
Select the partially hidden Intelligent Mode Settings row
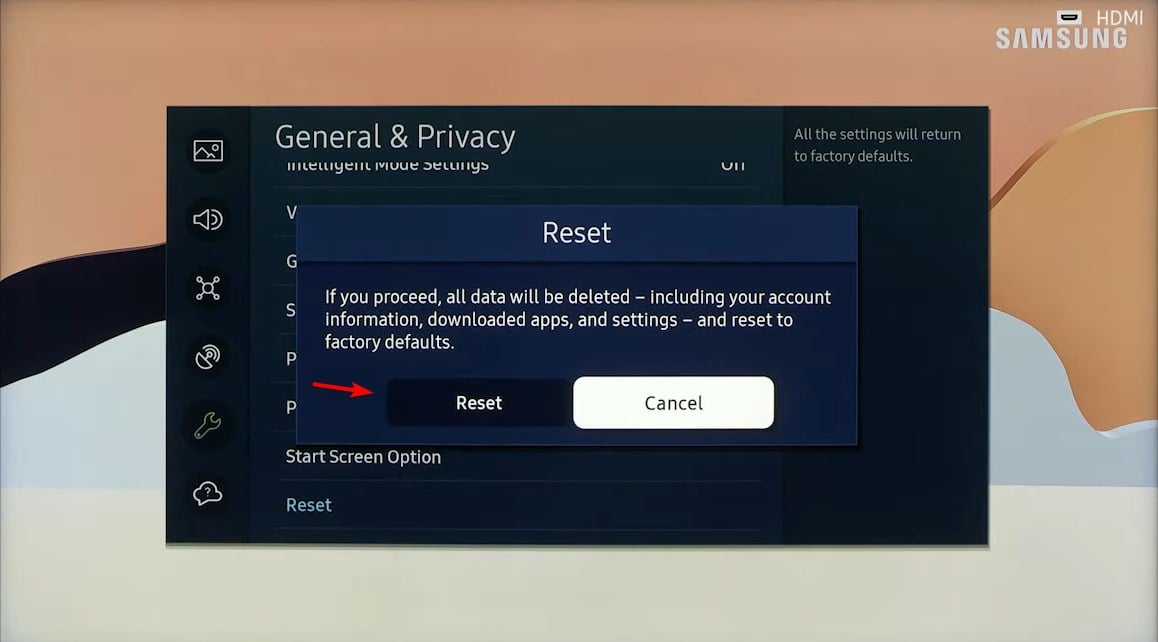519,167
